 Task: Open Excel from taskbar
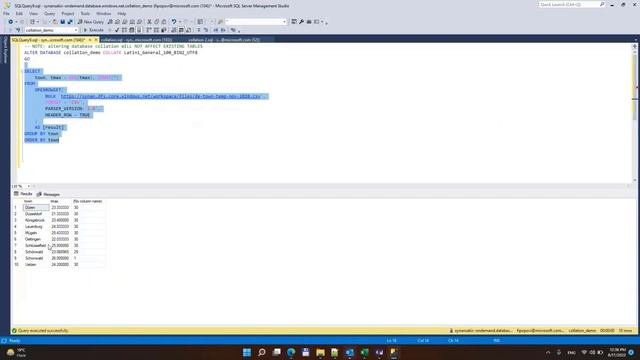click(x=364, y=352)
